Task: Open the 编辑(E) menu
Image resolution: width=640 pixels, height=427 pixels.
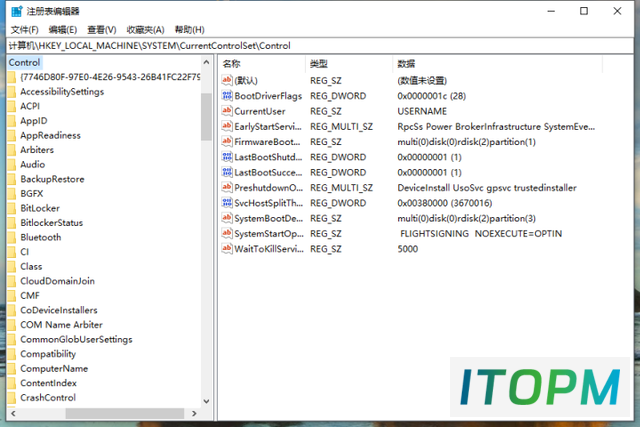Action: pos(62,30)
